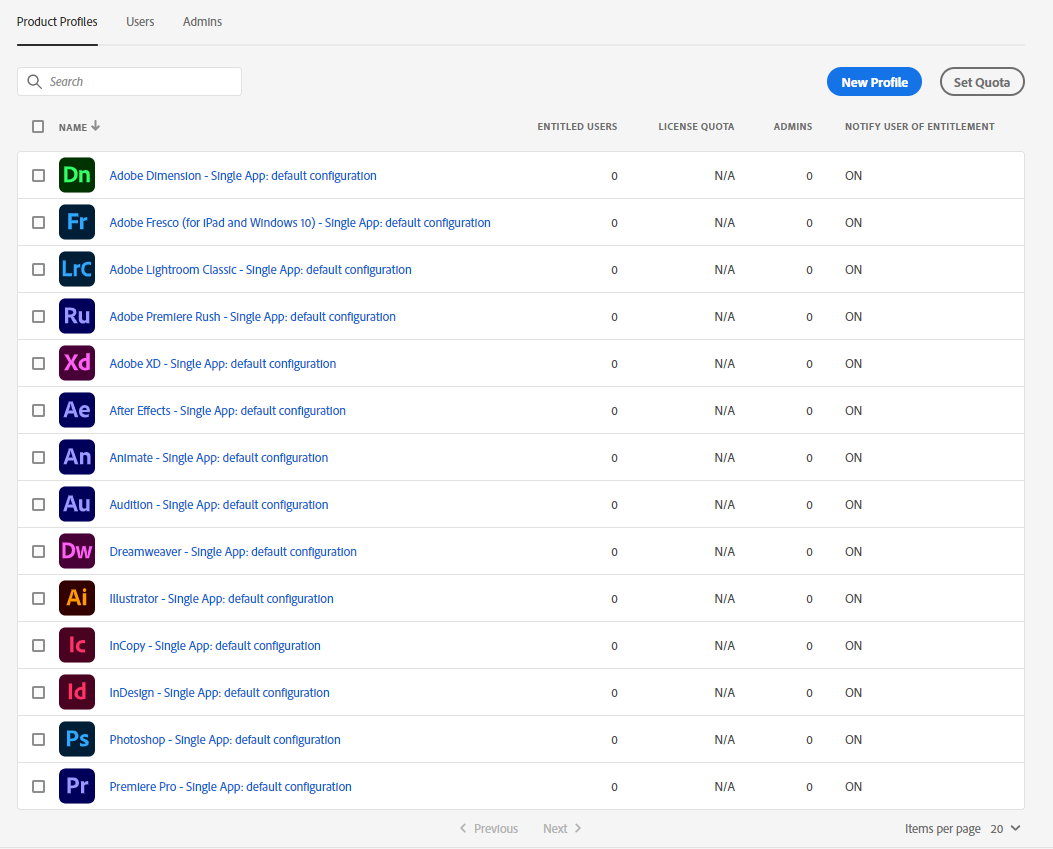
Task: Select the InDesign row checkbox
Action: [x=38, y=692]
